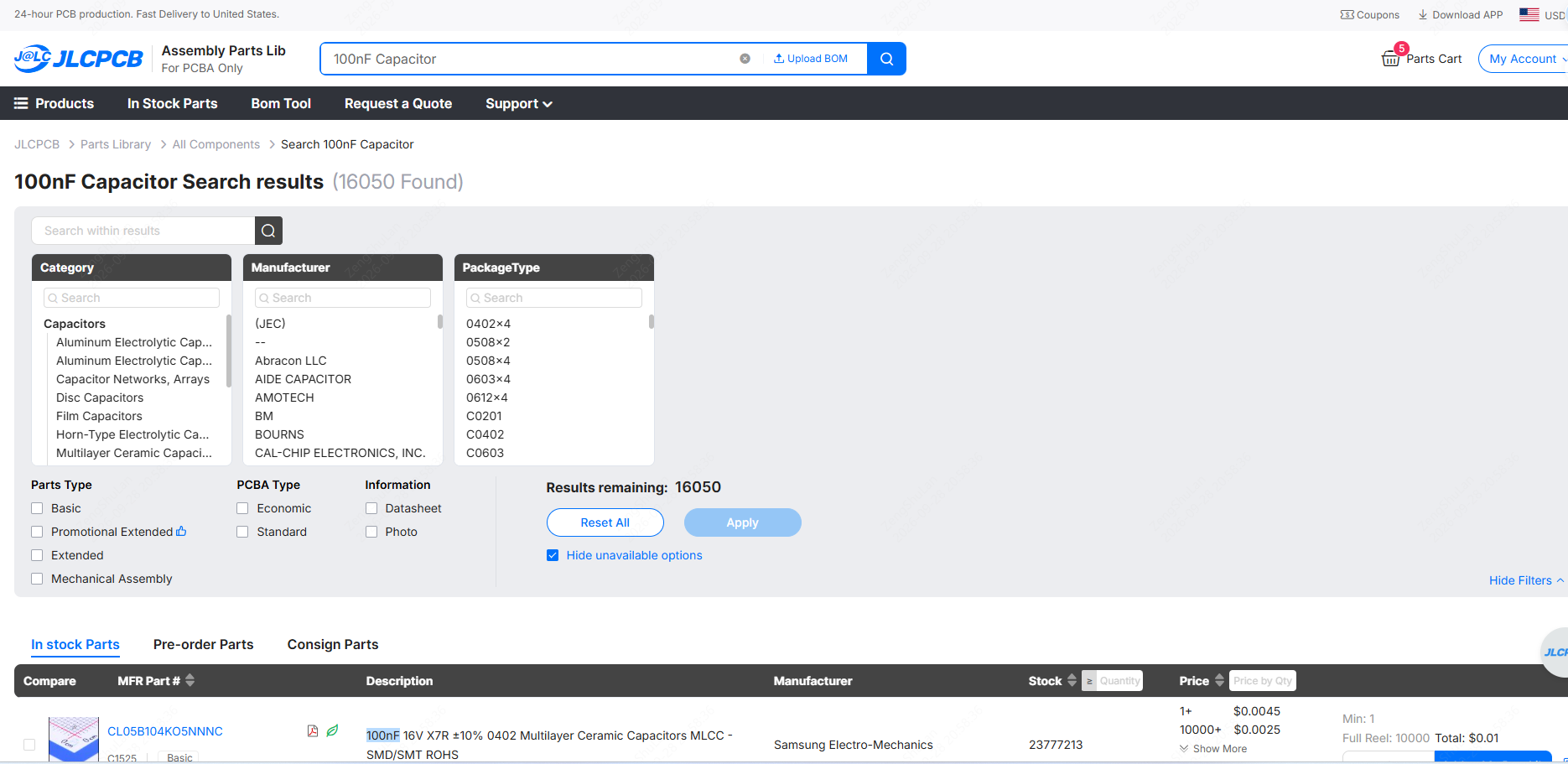The height and width of the screenshot is (764, 1568).
Task: Open the Bom Tool menu item
Action: tap(281, 103)
